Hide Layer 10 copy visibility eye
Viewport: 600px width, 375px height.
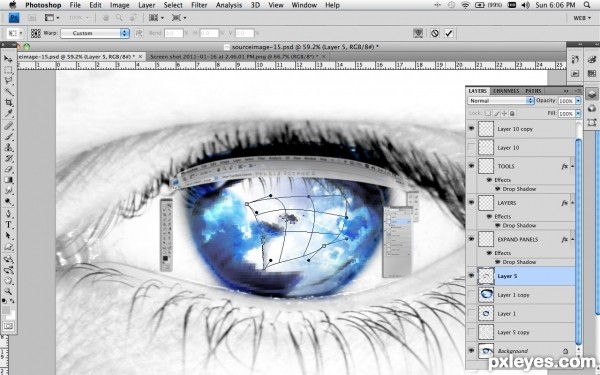(471, 129)
